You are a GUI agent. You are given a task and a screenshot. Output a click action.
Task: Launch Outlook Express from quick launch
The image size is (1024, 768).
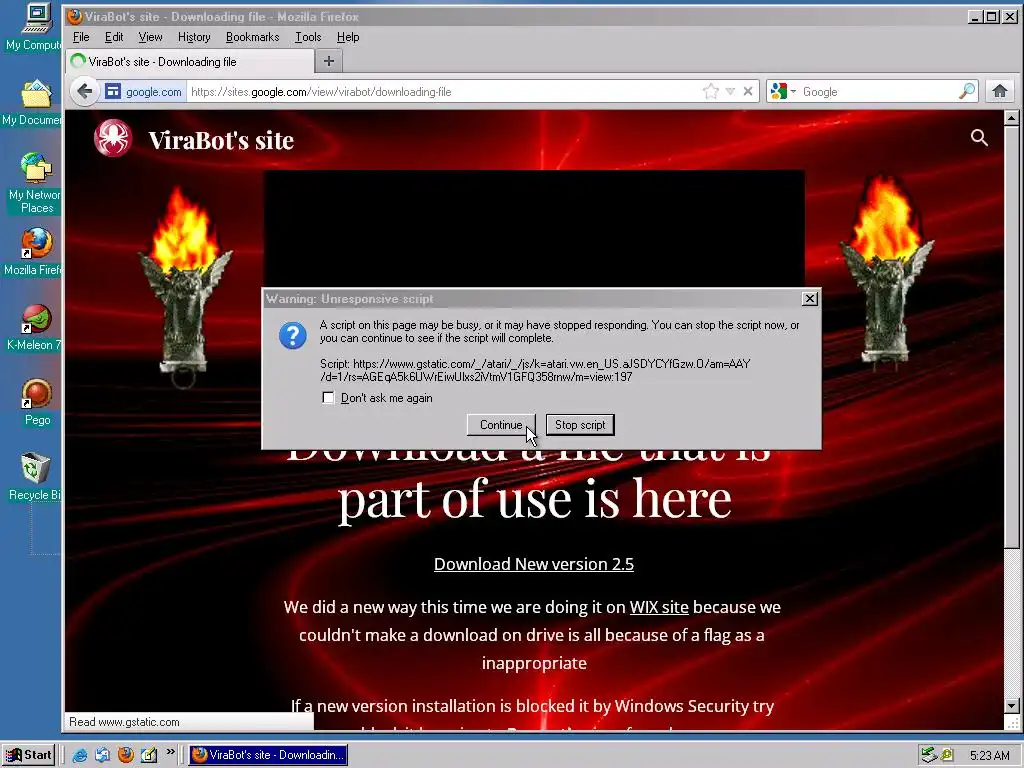coord(103,755)
